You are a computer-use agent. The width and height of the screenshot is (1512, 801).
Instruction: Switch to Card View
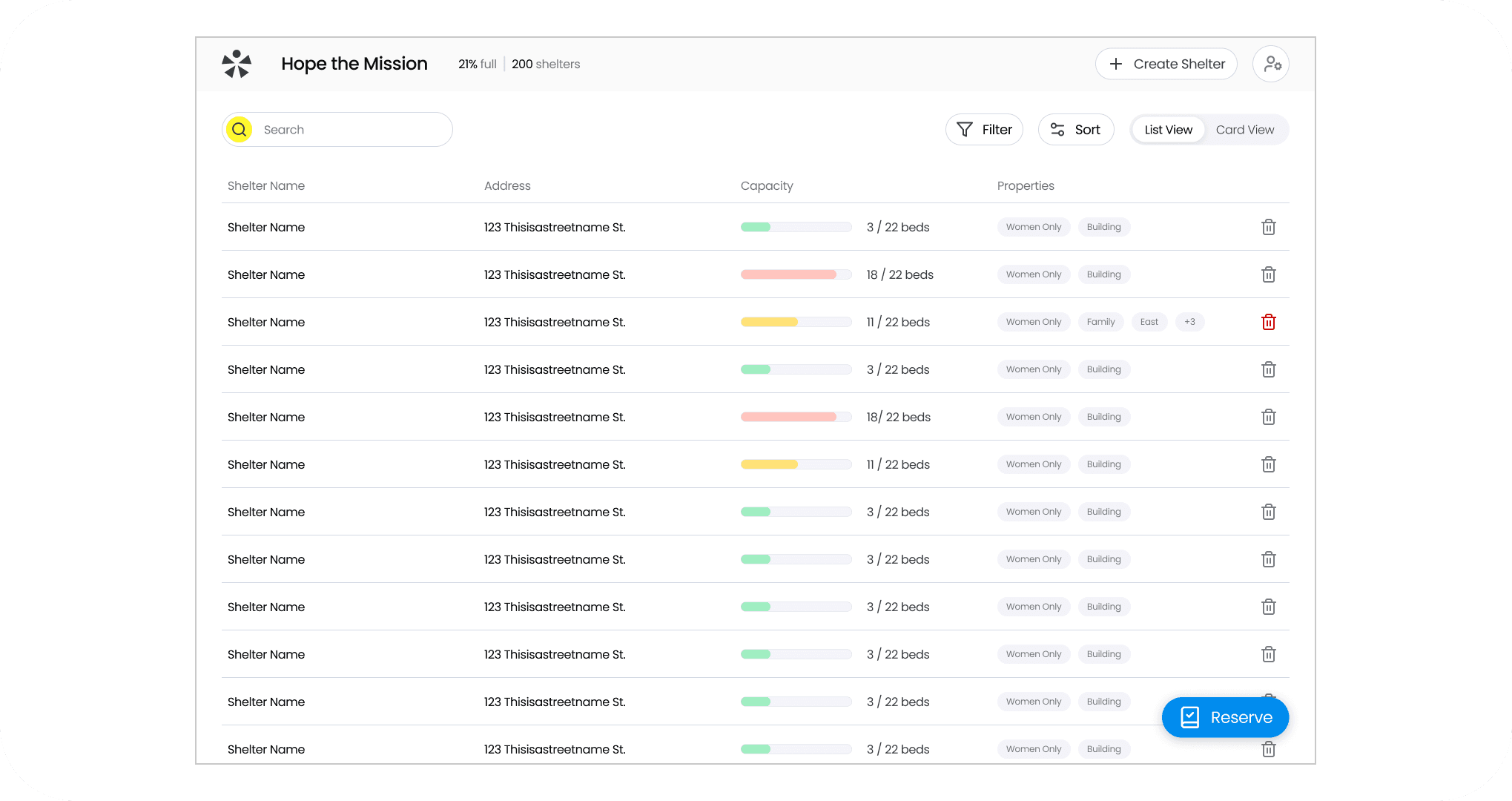(x=1244, y=130)
